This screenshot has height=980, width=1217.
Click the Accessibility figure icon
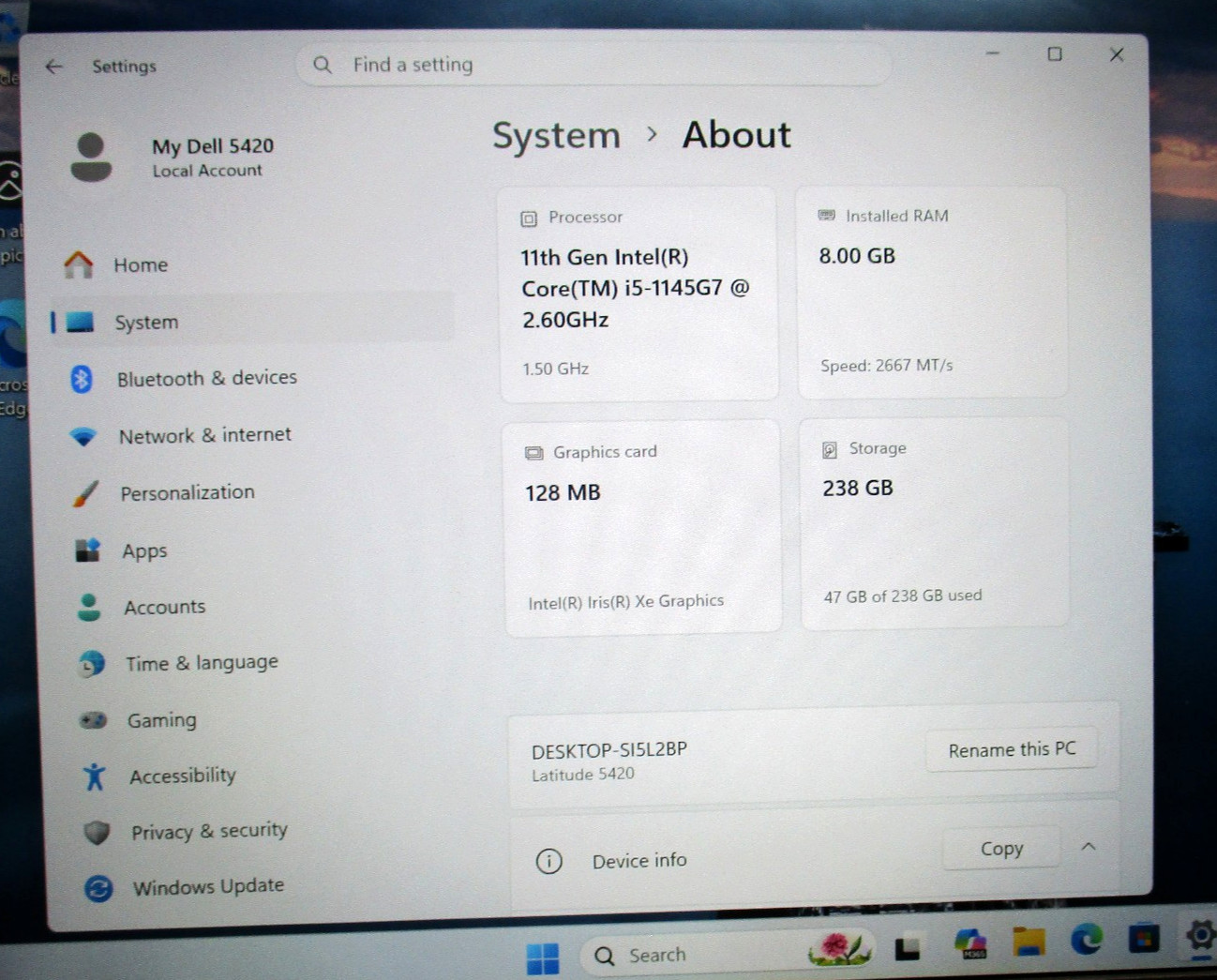(x=95, y=776)
